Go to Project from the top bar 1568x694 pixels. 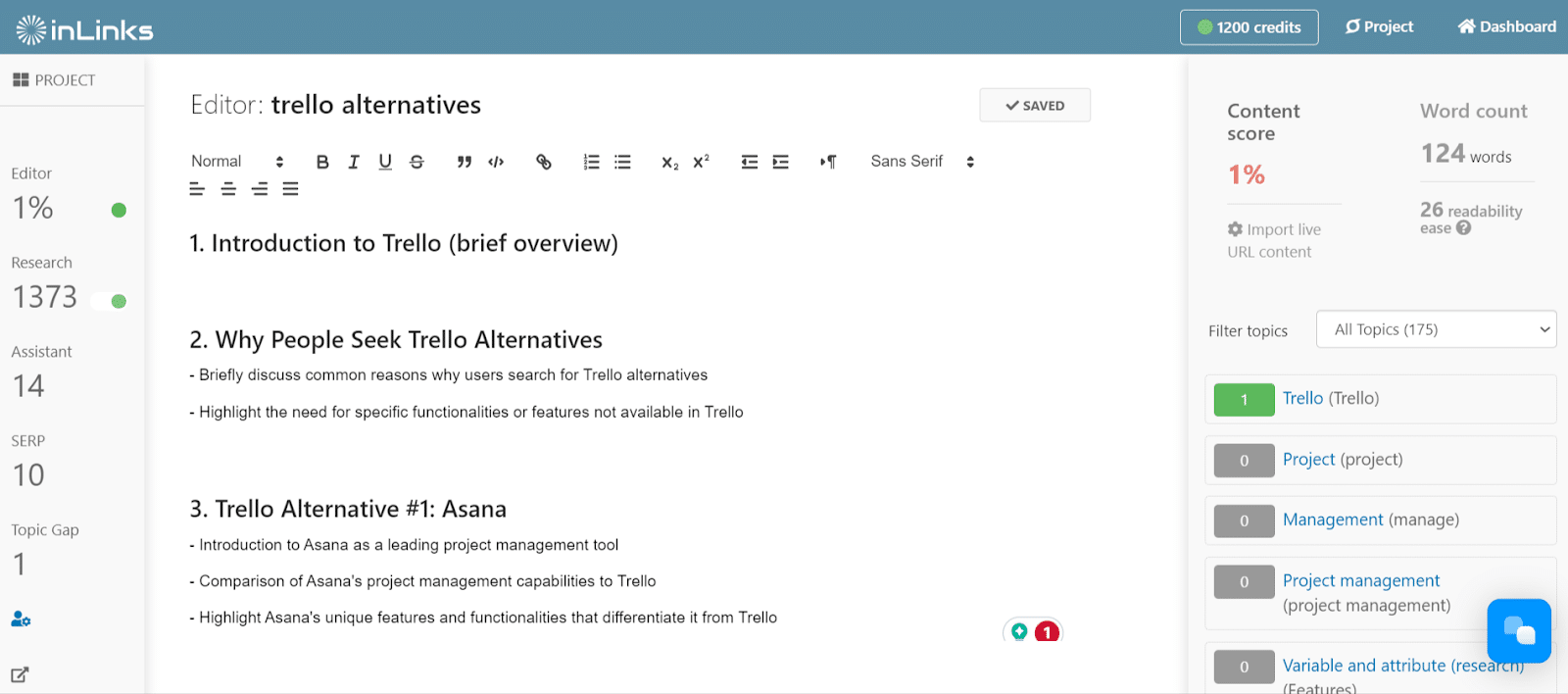[x=1380, y=27]
